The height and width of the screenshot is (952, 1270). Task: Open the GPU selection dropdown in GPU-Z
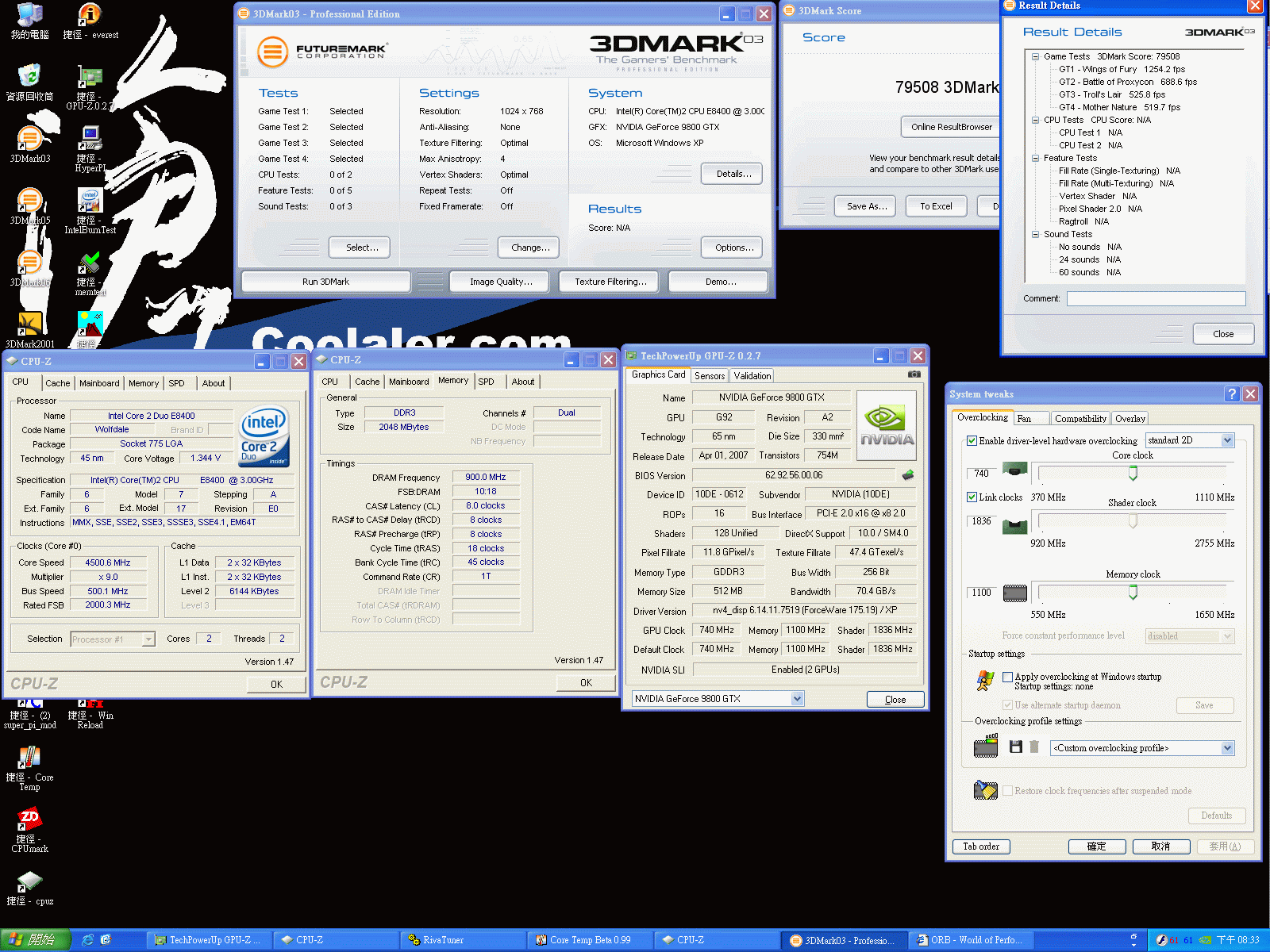[797, 698]
